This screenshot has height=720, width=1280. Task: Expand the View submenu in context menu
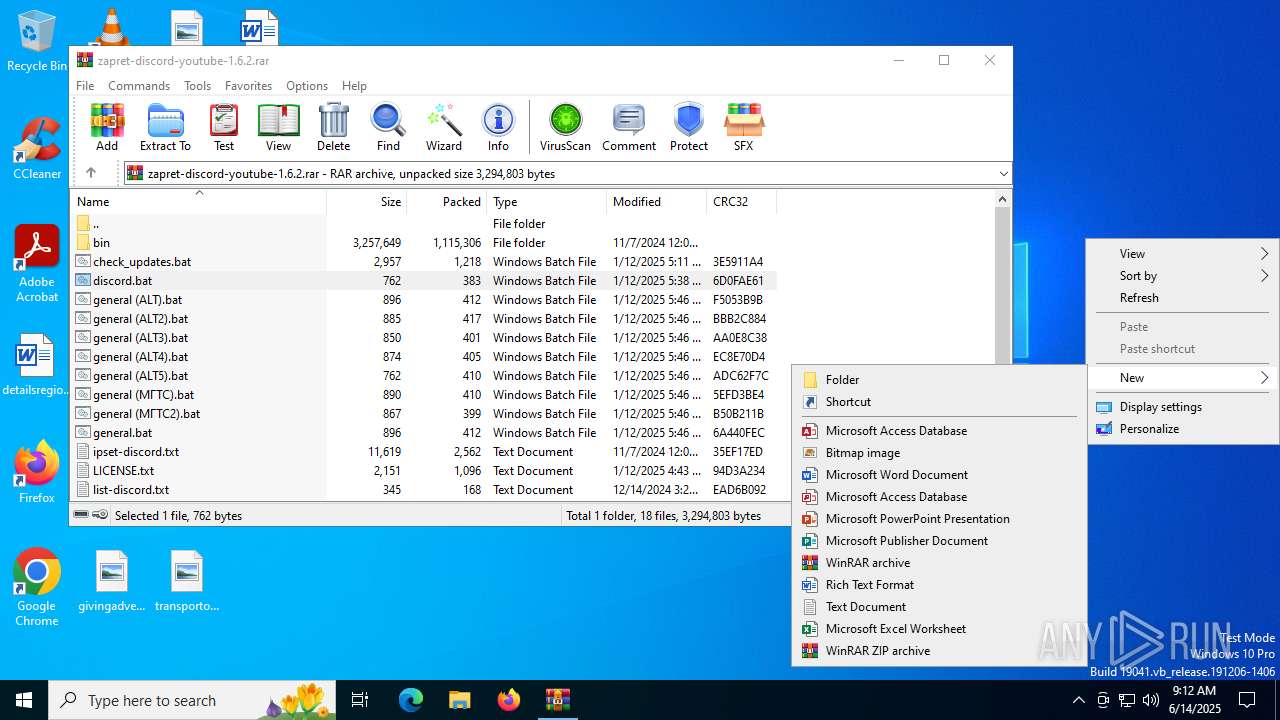point(1183,254)
